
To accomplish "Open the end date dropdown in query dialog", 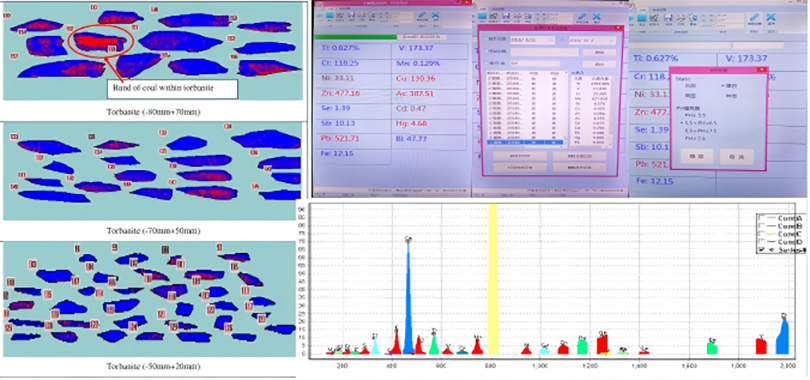I will (x=611, y=40).
